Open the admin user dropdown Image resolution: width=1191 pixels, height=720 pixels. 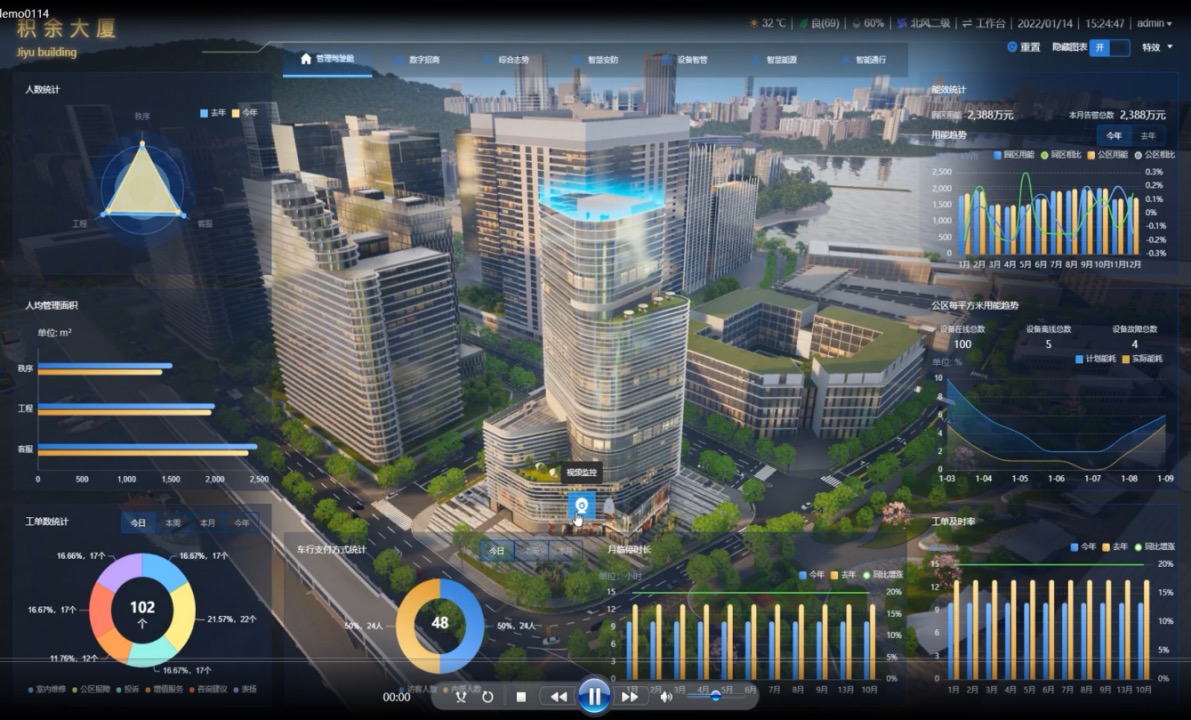pyautogui.click(x=1154, y=24)
